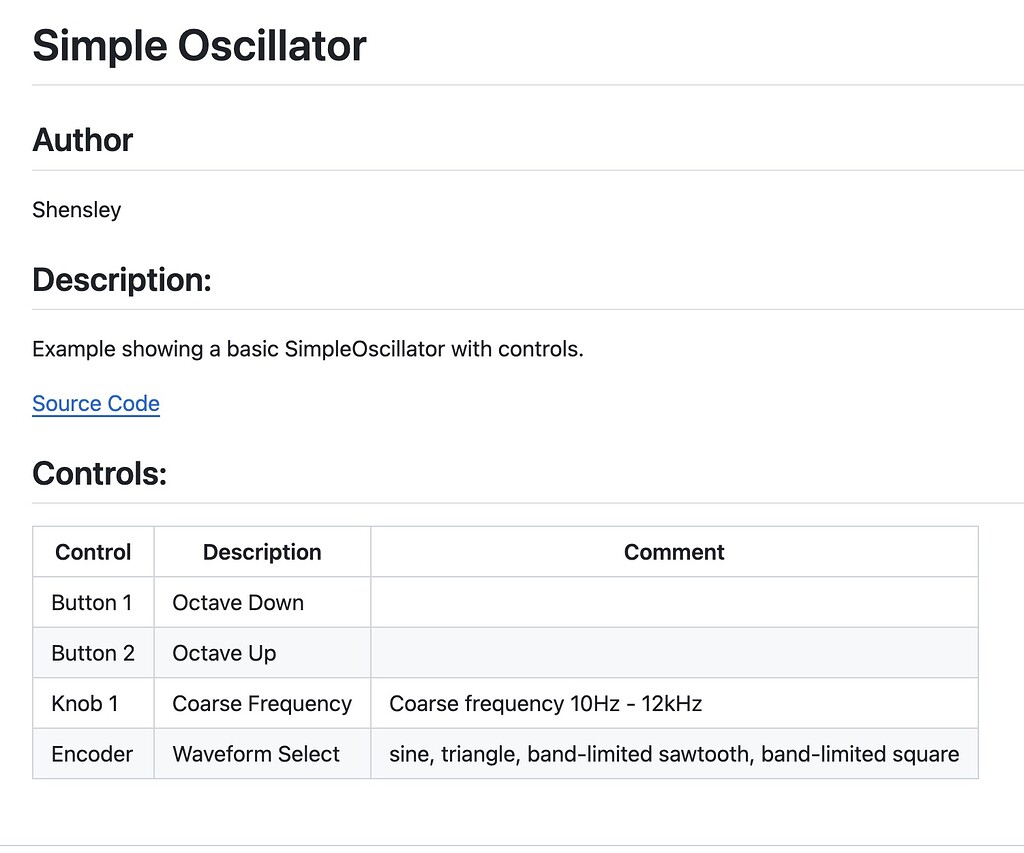Click the Control column header

point(93,552)
